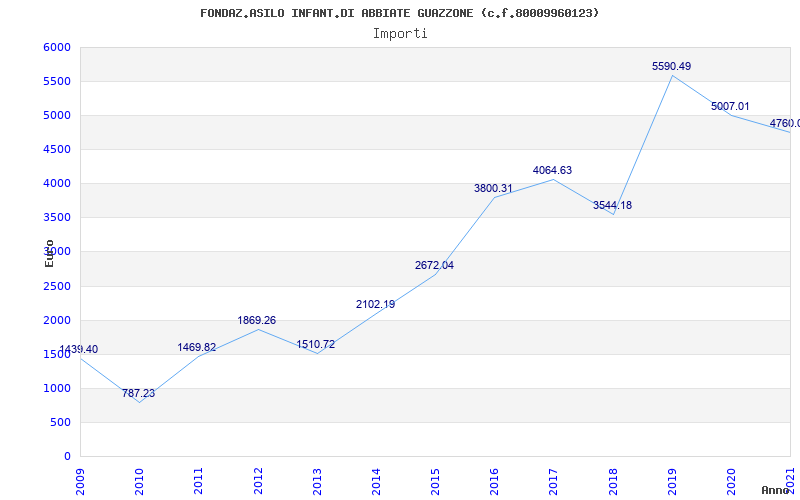Screen dimensions: 800x500
Task: Select the 1869.26 data label
Action: [x=257, y=320]
